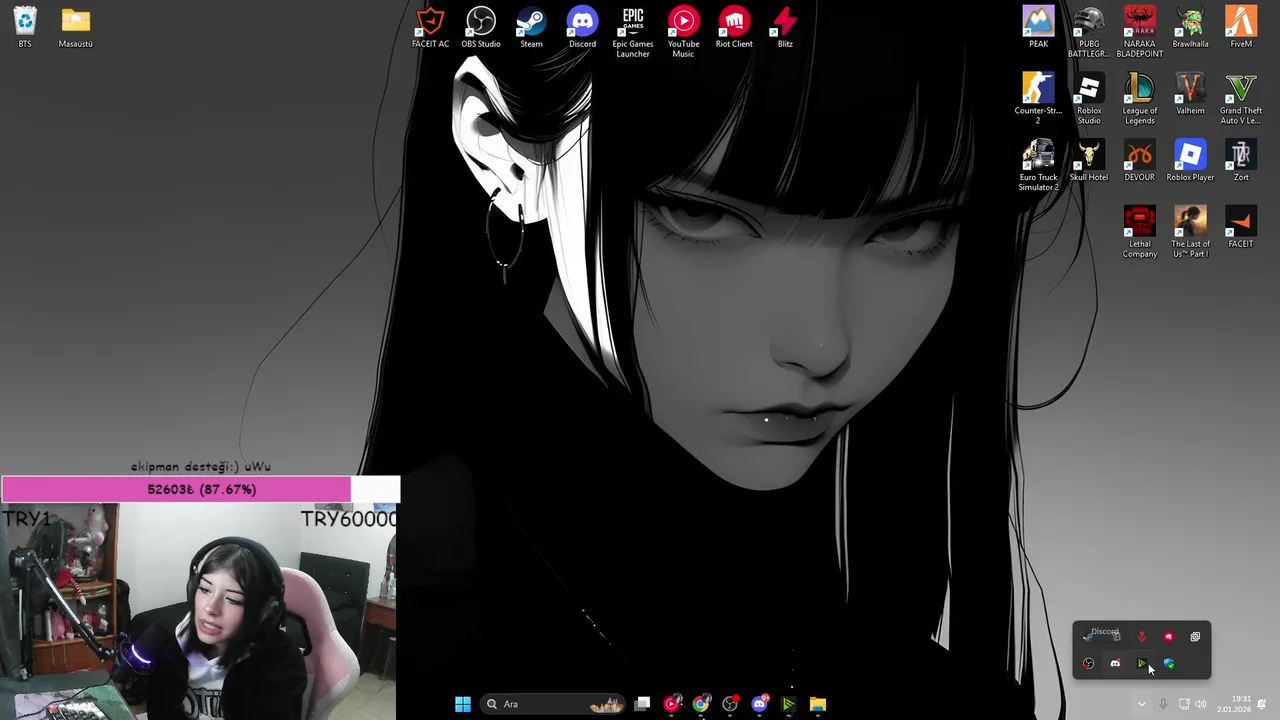Select the Recycle Bin icon labeled BTS

coord(25,27)
